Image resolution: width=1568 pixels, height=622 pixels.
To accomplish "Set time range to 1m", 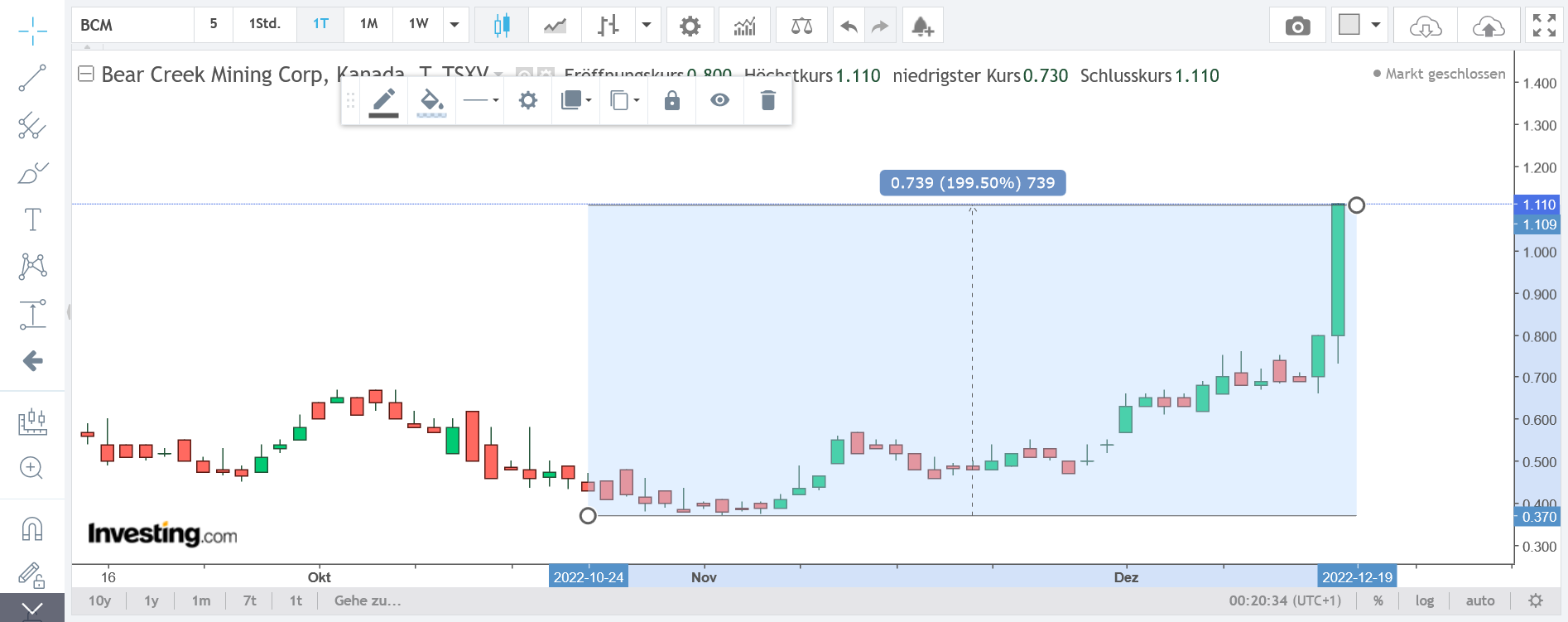I will 201,600.
